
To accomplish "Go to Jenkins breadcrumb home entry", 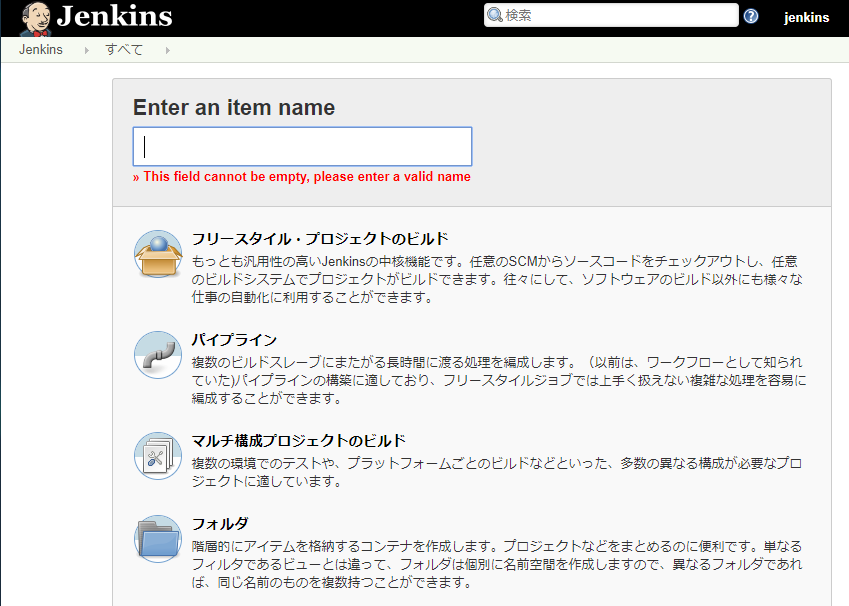I will coord(40,49).
